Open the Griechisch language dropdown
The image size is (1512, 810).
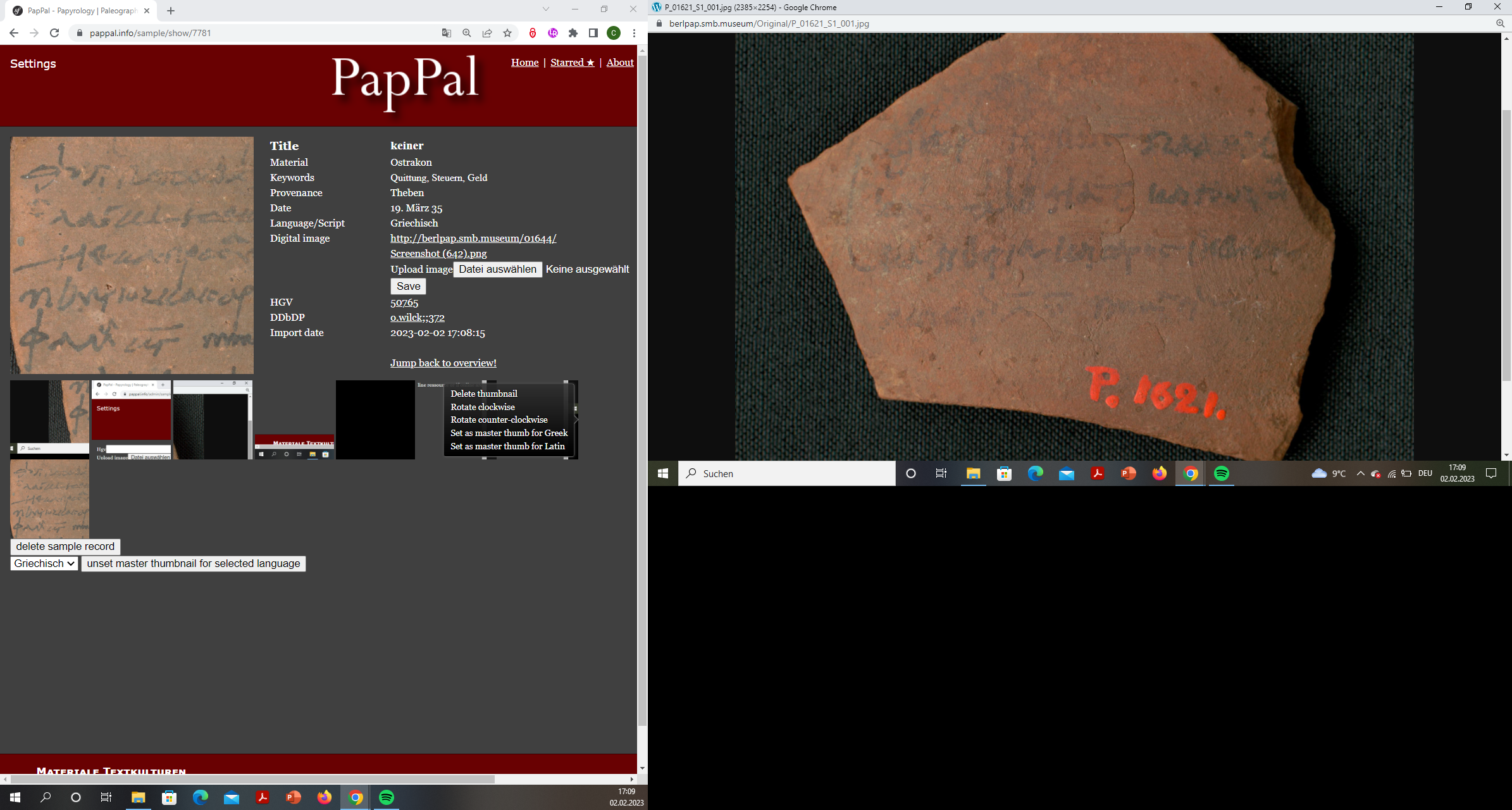(44, 564)
